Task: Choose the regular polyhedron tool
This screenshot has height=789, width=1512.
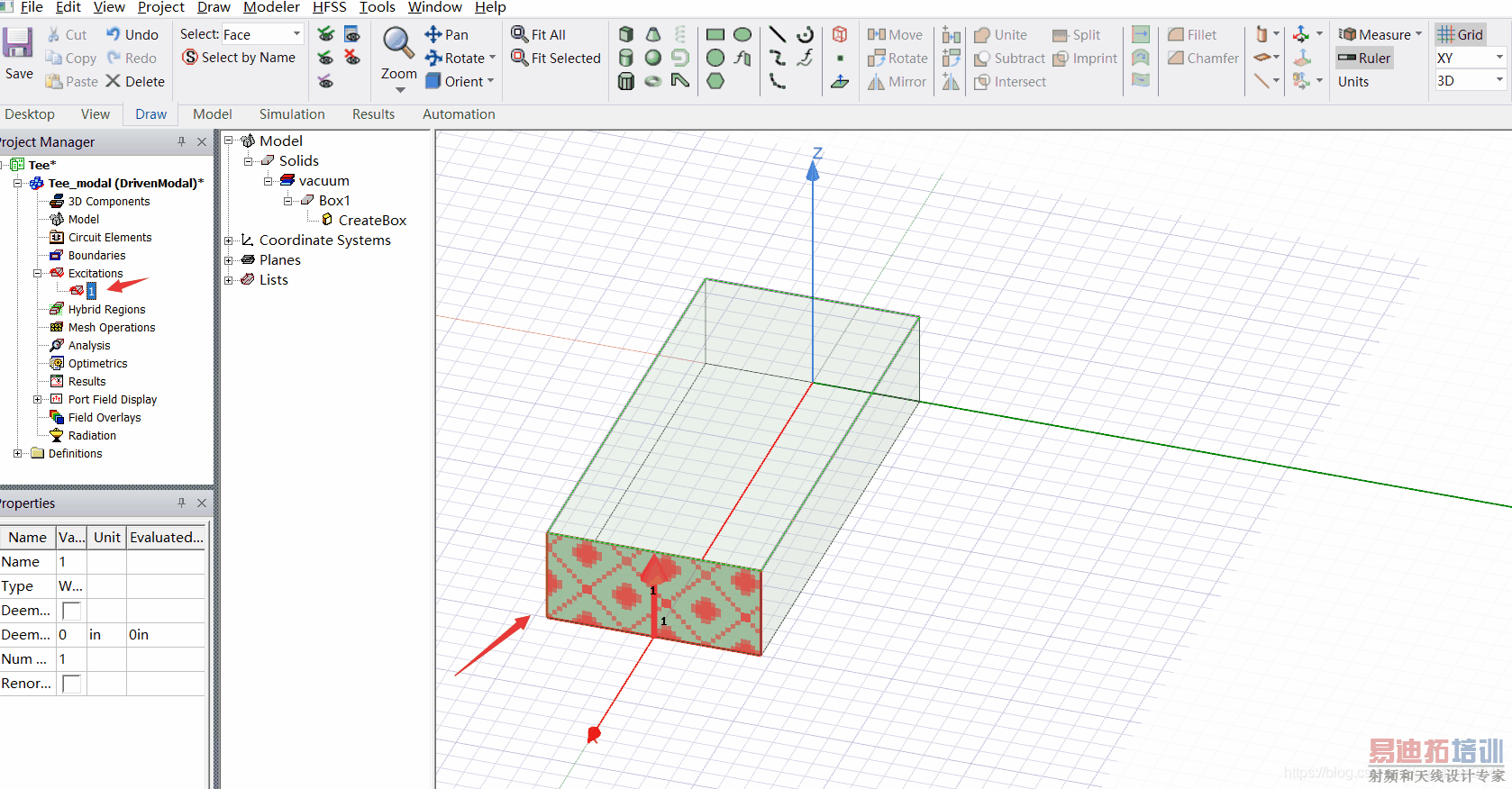Action: (626, 81)
